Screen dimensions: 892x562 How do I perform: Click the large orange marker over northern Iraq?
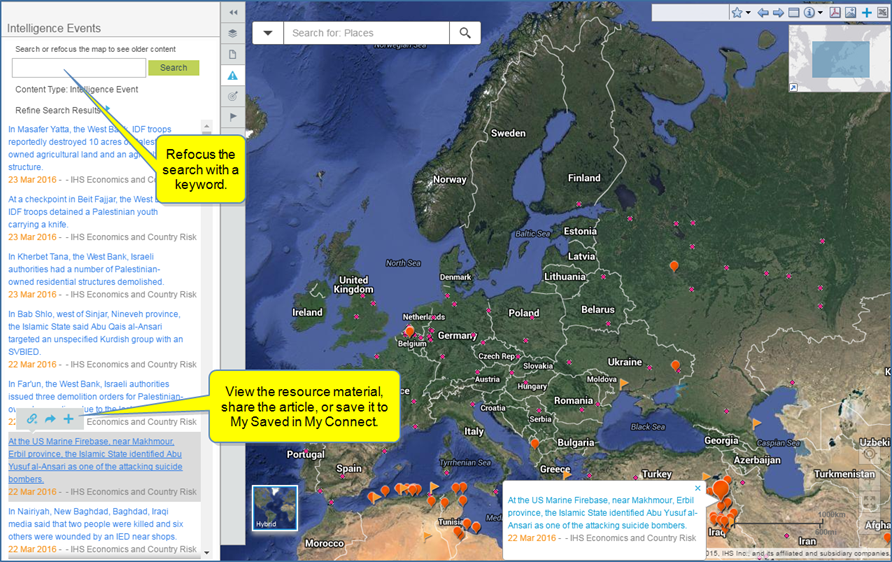tap(721, 489)
